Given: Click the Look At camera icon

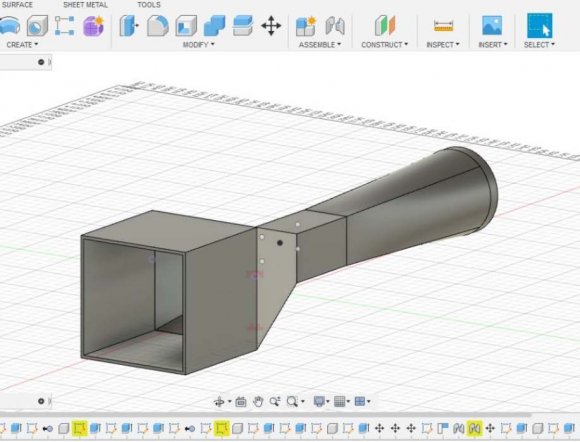Looking at the screenshot, I should pos(241,401).
